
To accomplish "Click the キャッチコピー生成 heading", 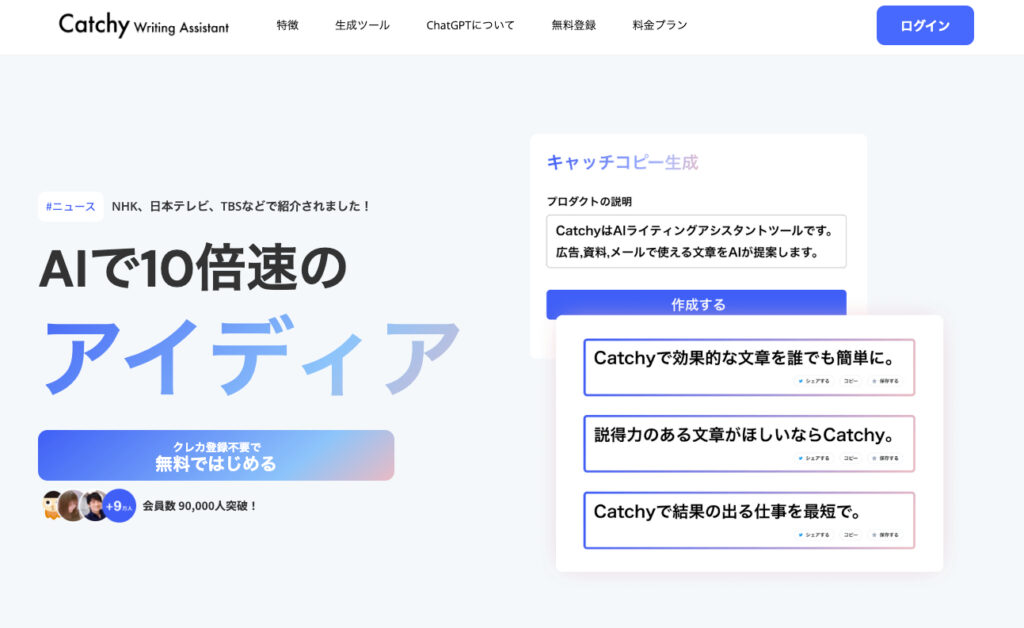I will 622,163.
